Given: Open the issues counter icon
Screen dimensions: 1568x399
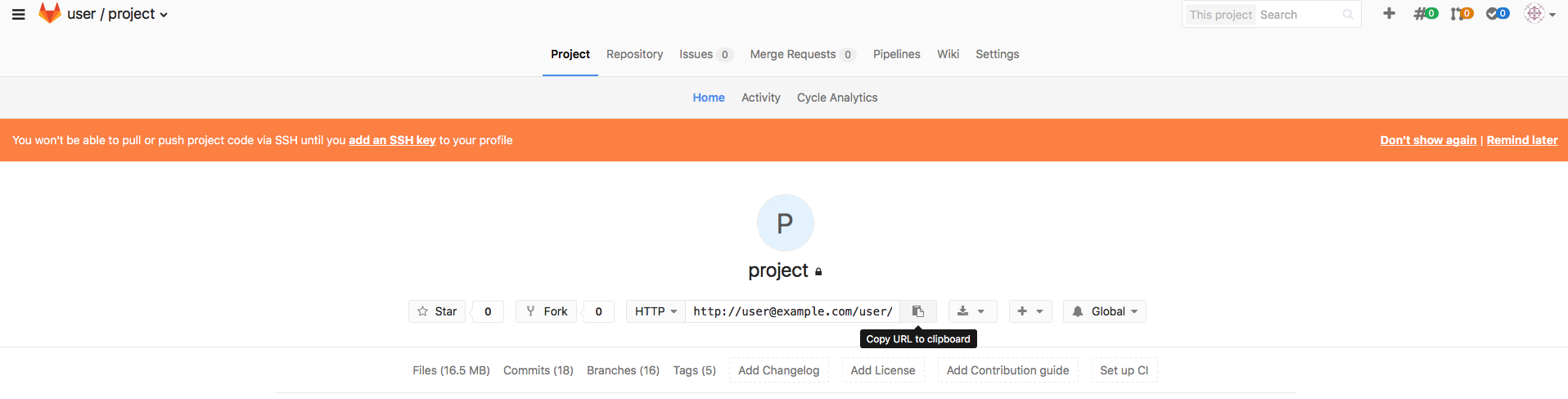Looking at the screenshot, I should point(1426,14).
